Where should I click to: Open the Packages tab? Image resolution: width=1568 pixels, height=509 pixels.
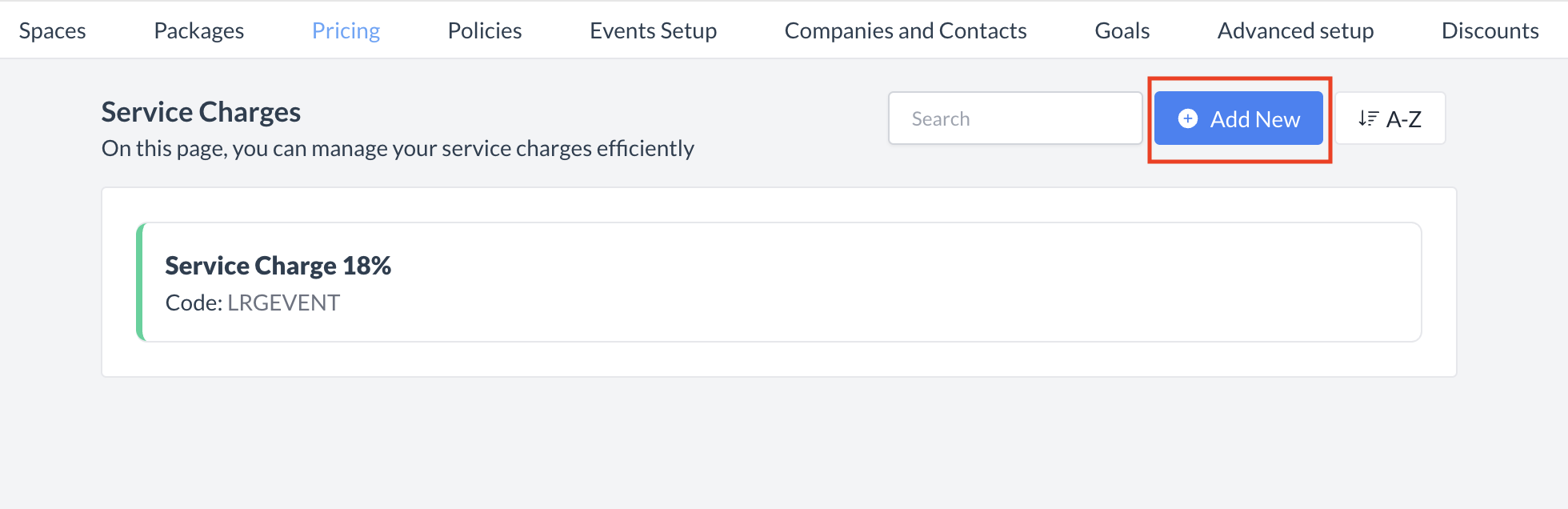coord(198,30)
